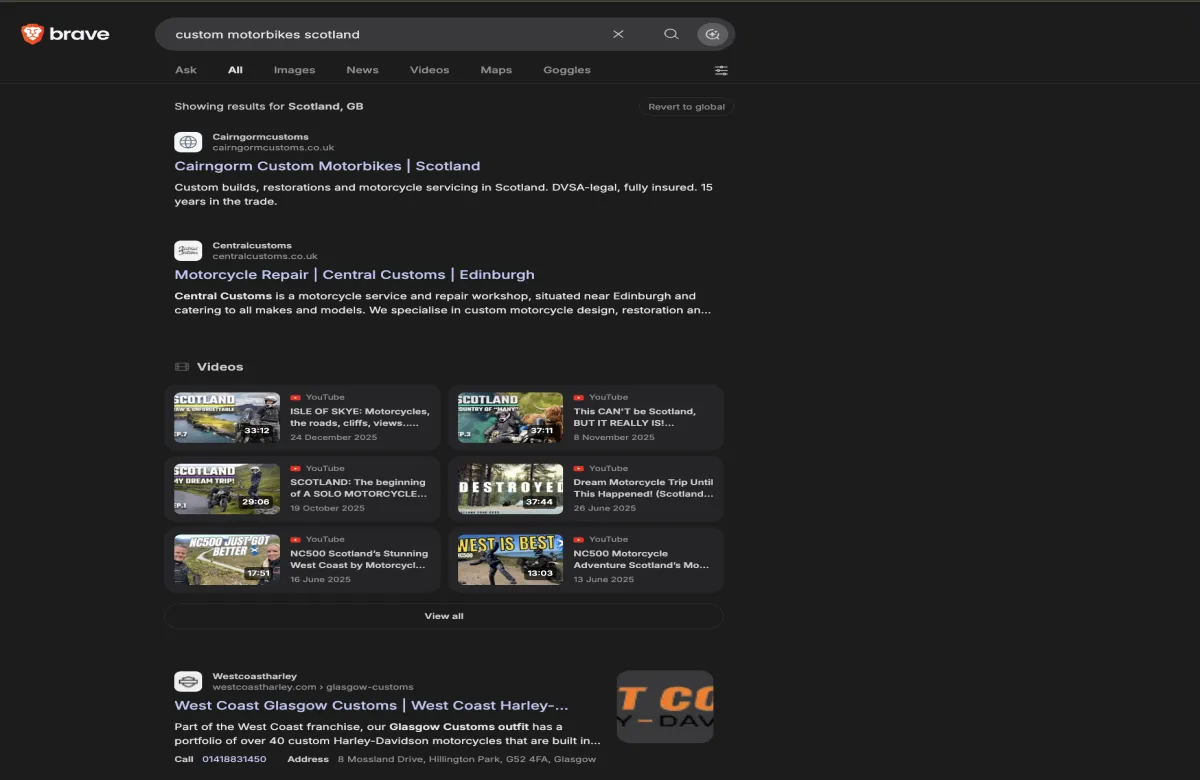Image resolution: width=1200 pixels, height=780 pixels.
Task: Submit search with the magnifier icon
Action: 671,34
